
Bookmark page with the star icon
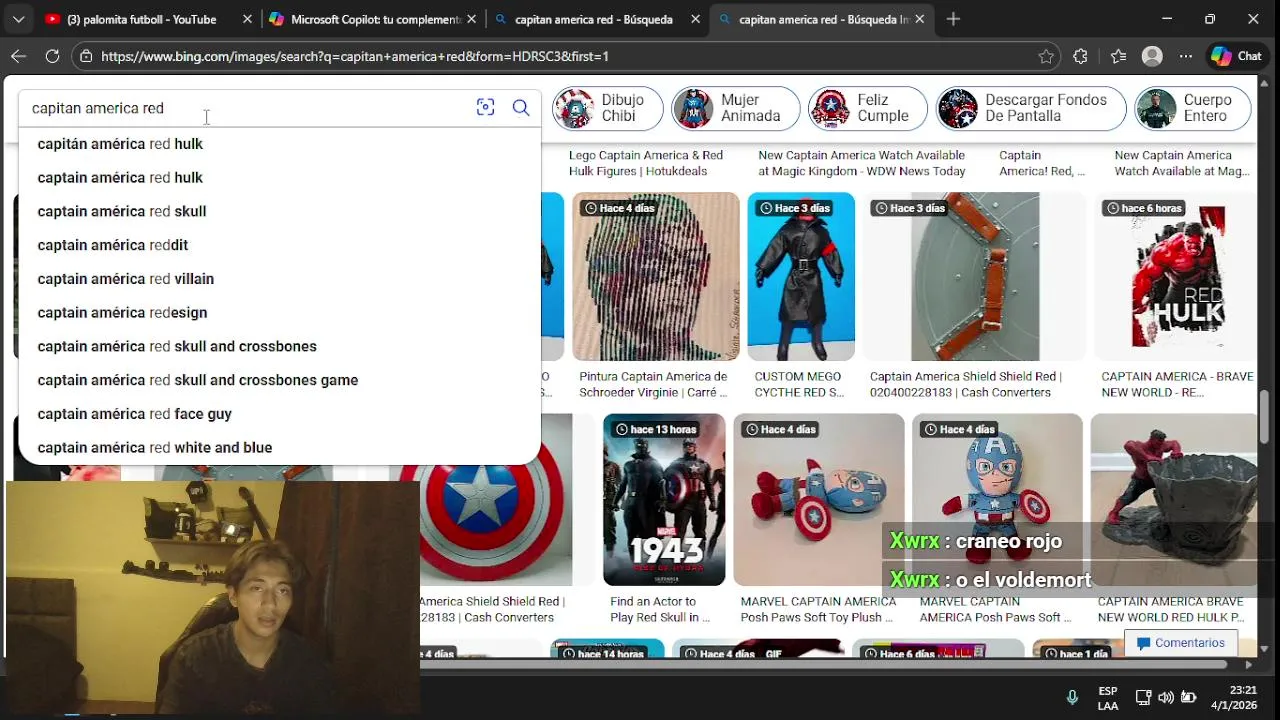[1046, 57]
